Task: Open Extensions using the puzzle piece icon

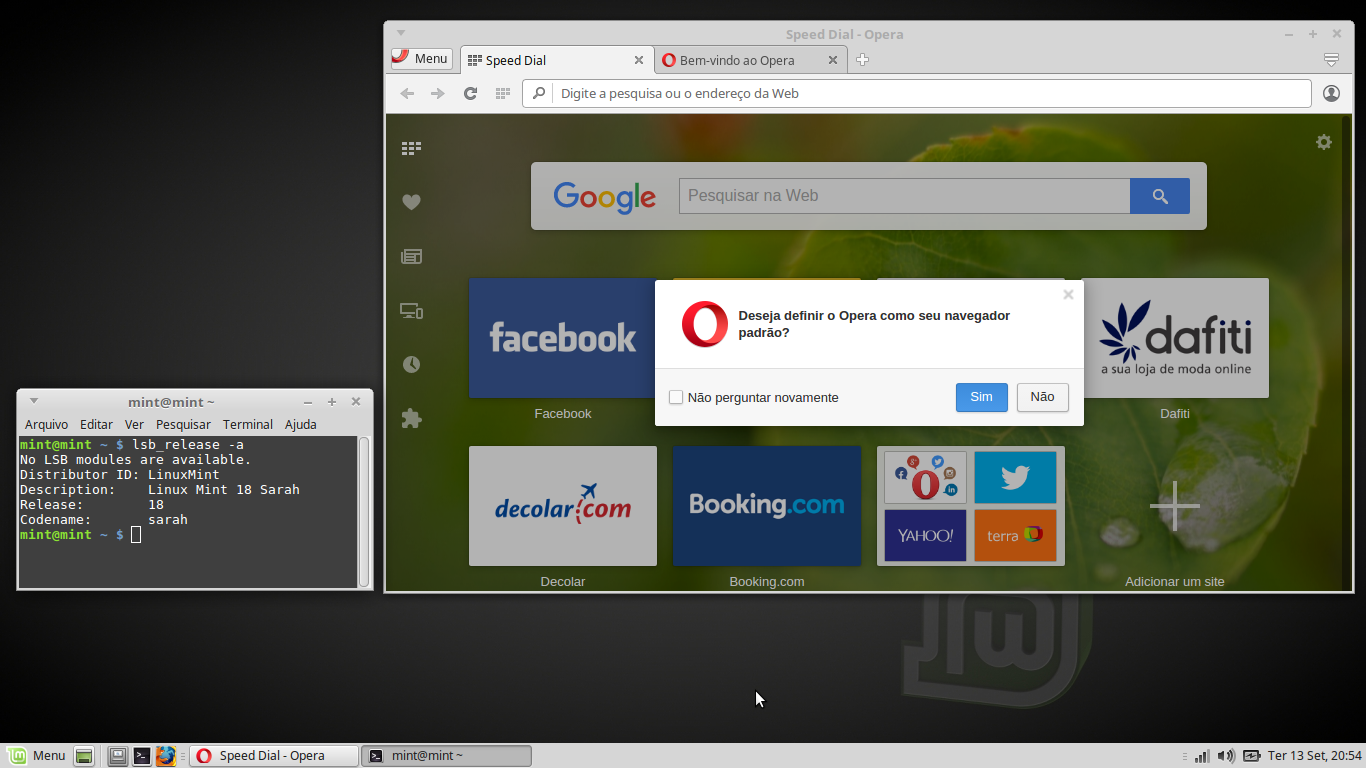Action: pyautogui.click(x=410, y=418)
